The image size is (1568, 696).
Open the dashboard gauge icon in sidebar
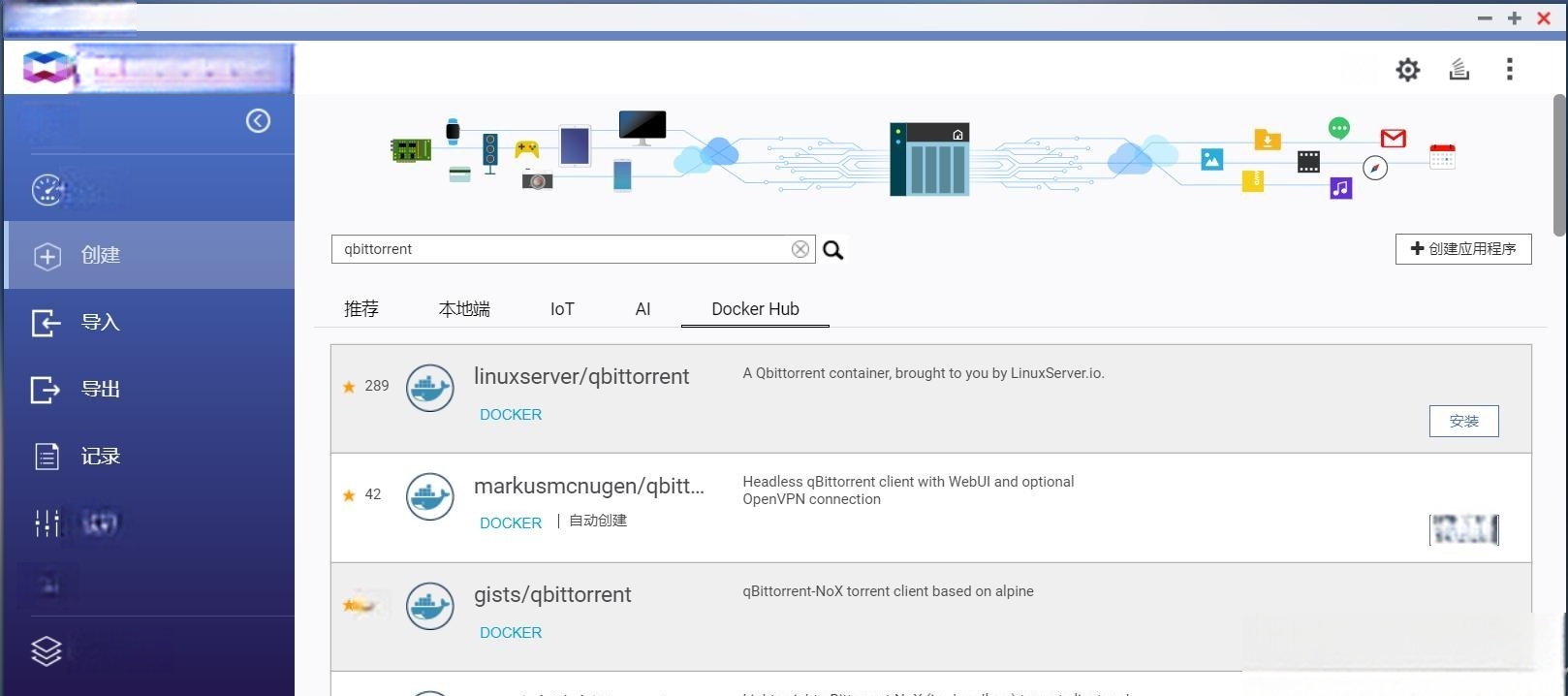tap(47, 189)
